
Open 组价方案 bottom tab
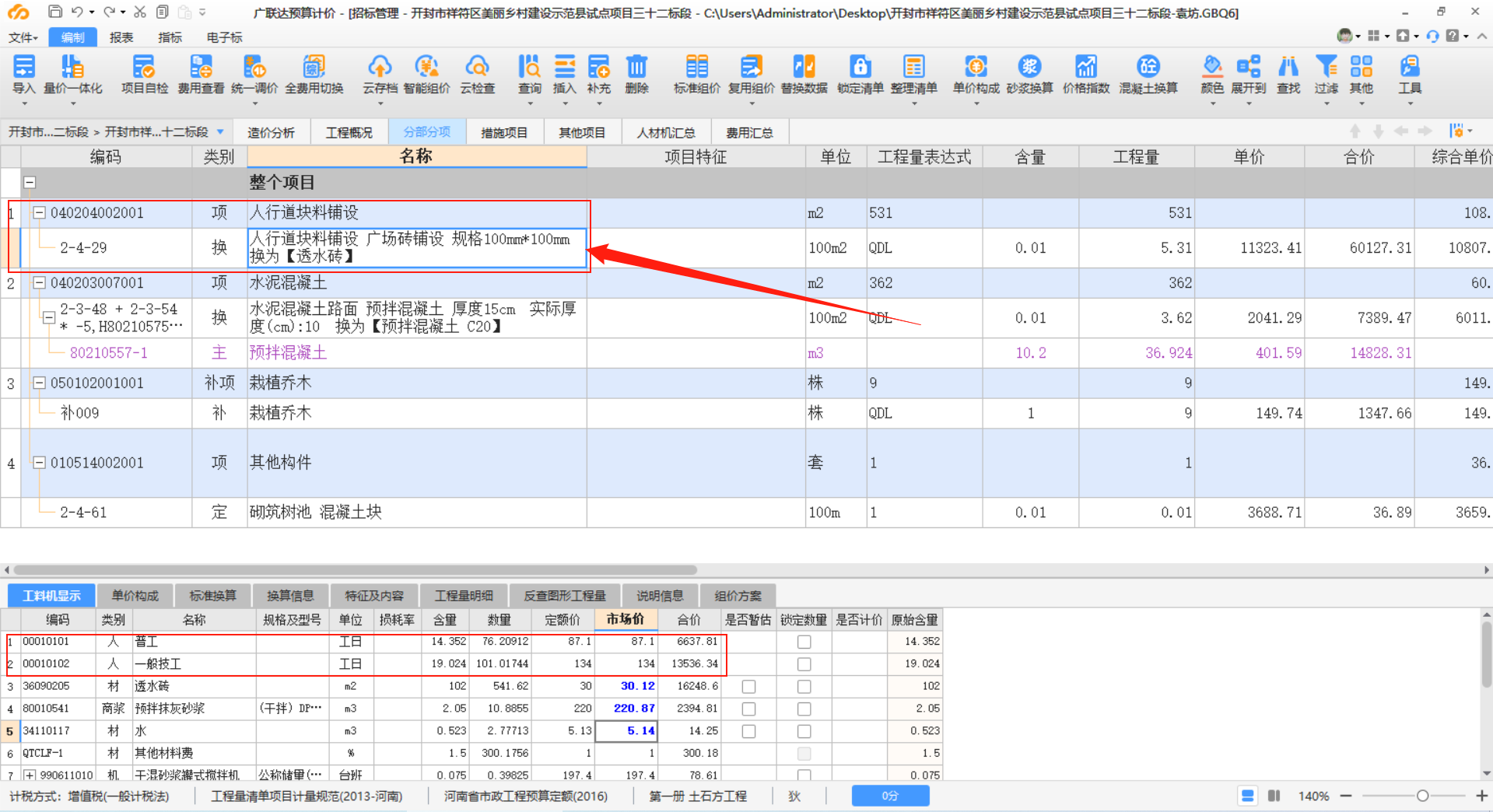(x=738, y=596)
